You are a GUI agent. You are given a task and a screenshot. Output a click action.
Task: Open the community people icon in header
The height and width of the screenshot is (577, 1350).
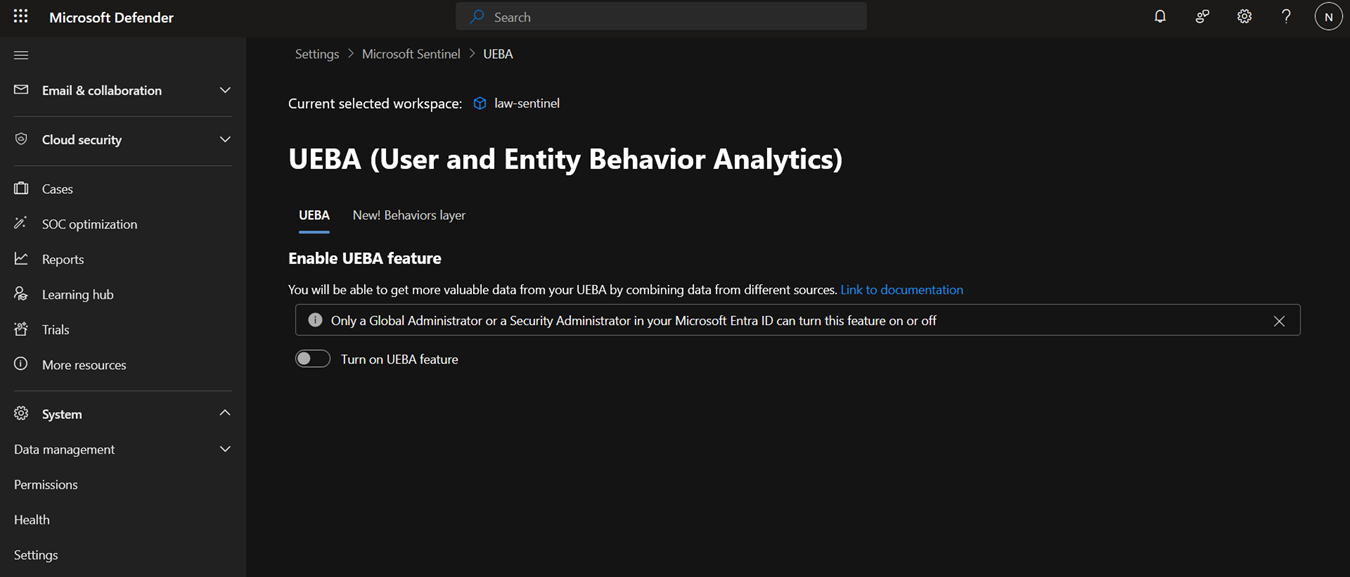click(1202, 17)
